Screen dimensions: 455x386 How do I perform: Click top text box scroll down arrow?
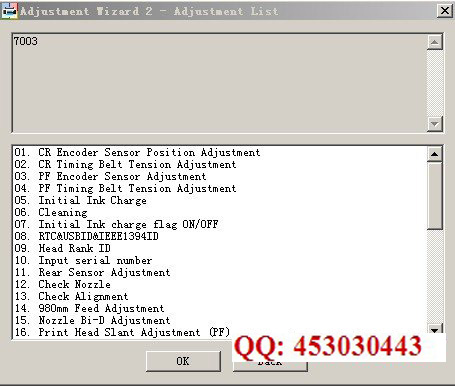tap(434, 124)
